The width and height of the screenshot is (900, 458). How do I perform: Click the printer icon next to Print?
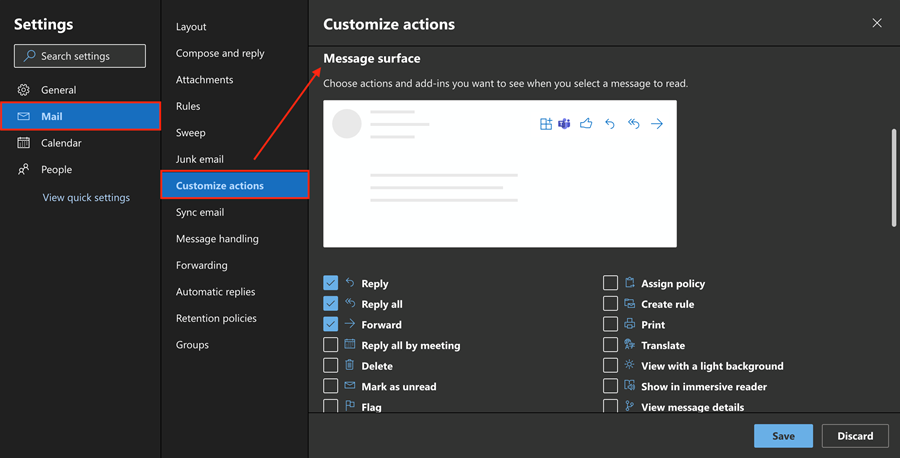[x=630, y=324]
